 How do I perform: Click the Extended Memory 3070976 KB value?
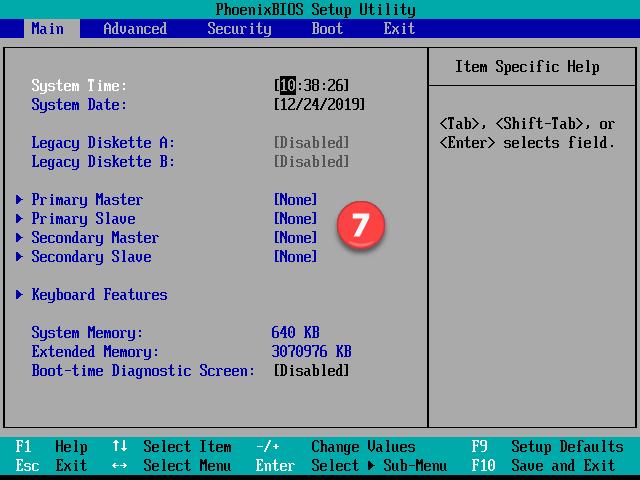tap(311, 351)
